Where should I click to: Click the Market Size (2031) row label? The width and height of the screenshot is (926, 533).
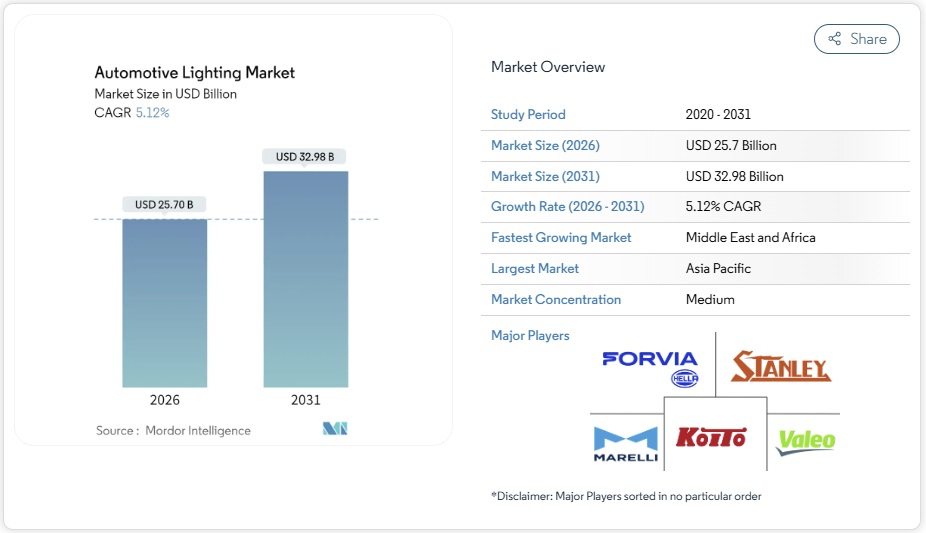pos(545,176)
